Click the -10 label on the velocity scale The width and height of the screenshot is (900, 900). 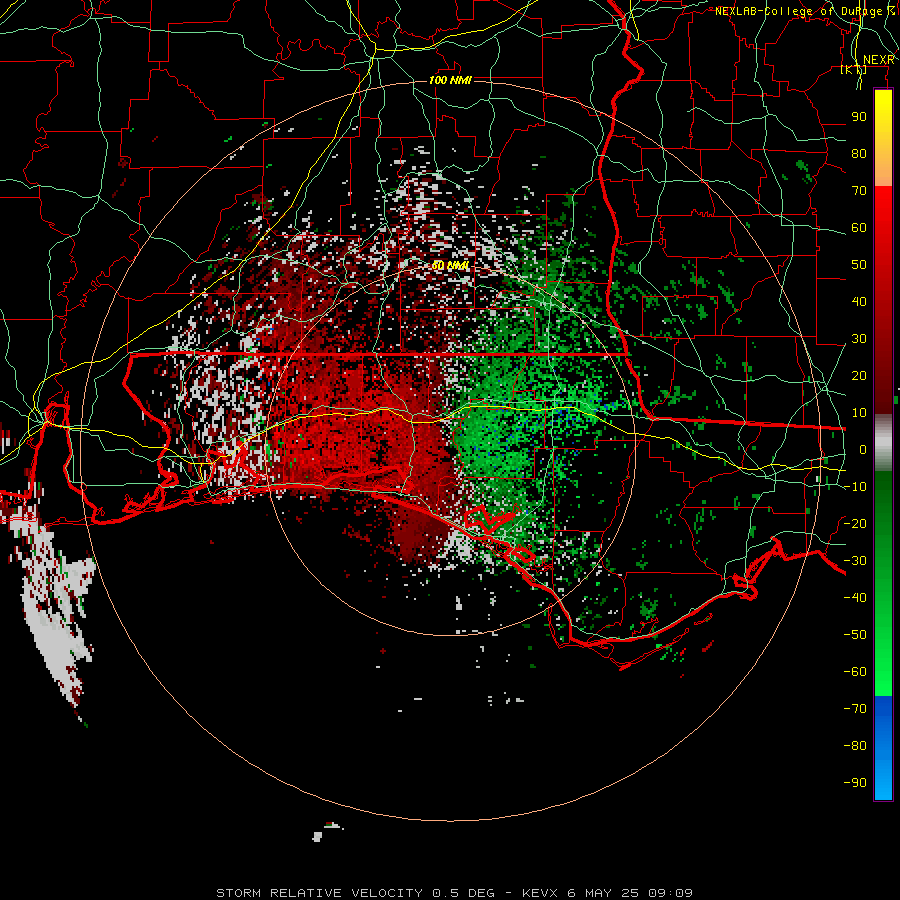coord(855,487)
